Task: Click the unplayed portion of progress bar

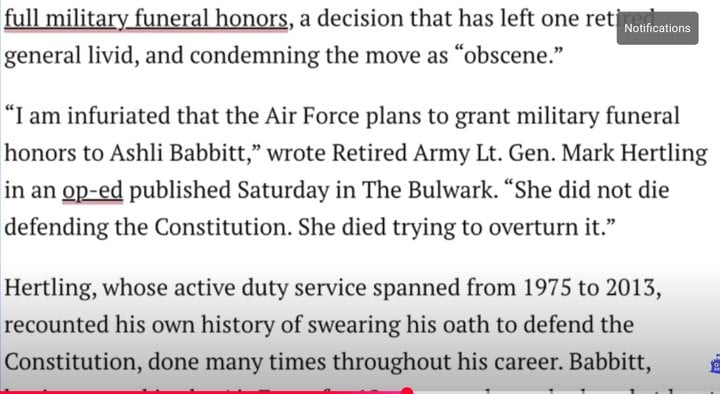Action: [565, 393]
